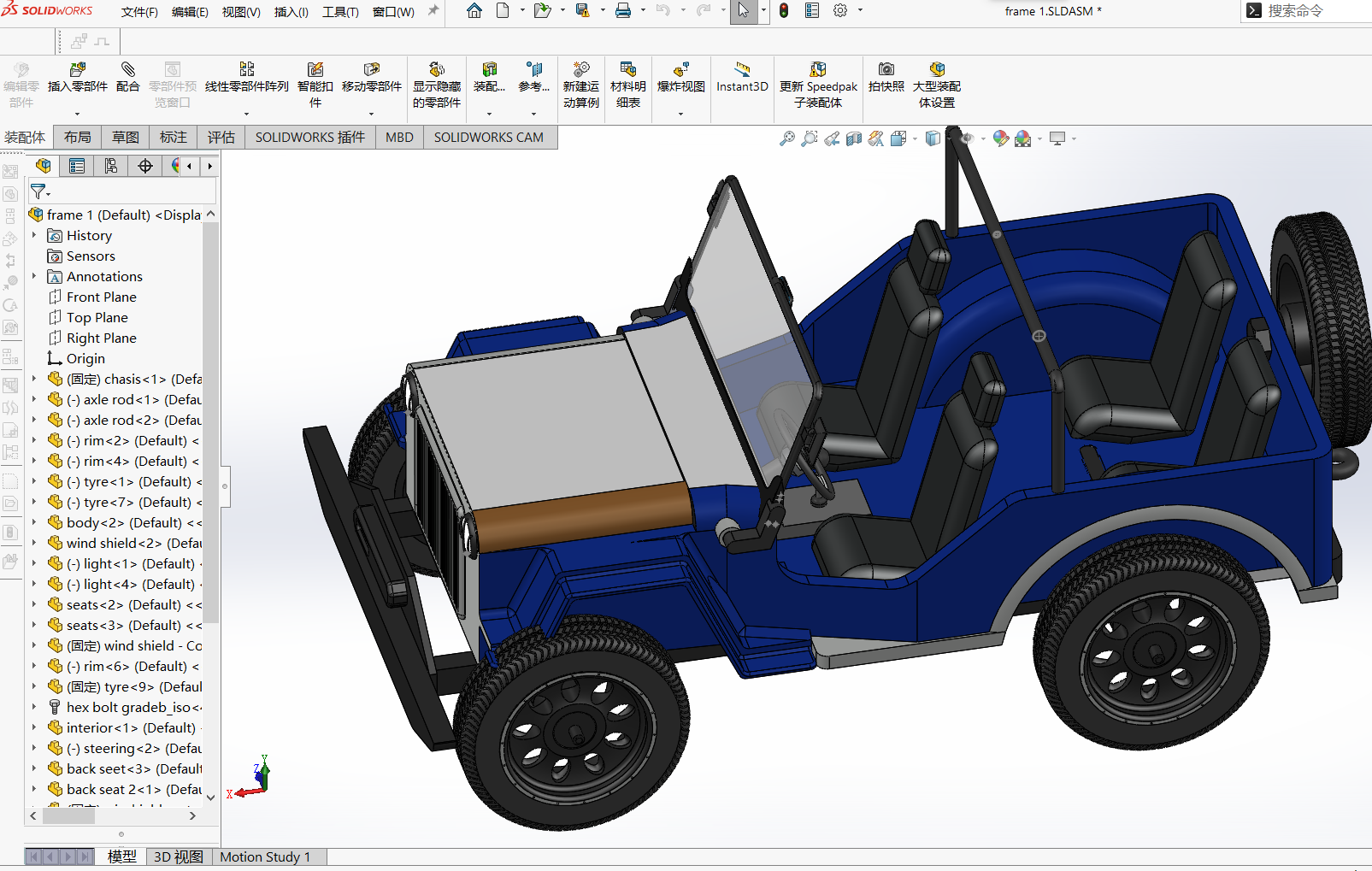Switch to the MBD tab
Image resolution: width=1372 pixels, height=871 pixels.
[x=399, y=138]
